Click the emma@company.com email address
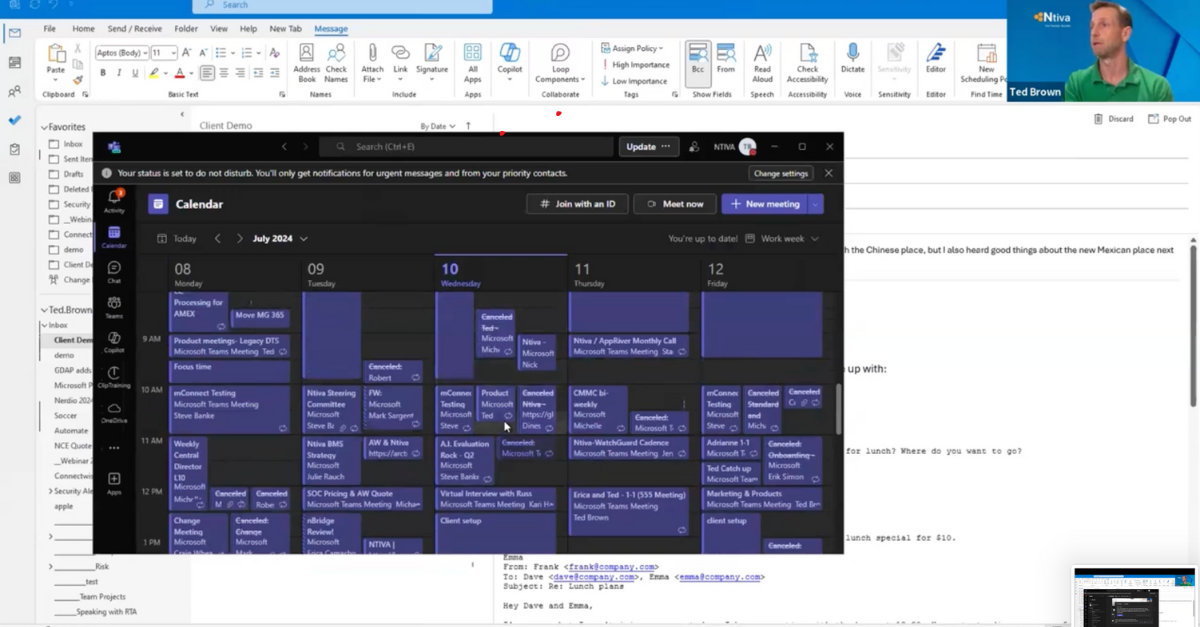Screen dimensions: 1200x627 point(719,577)
